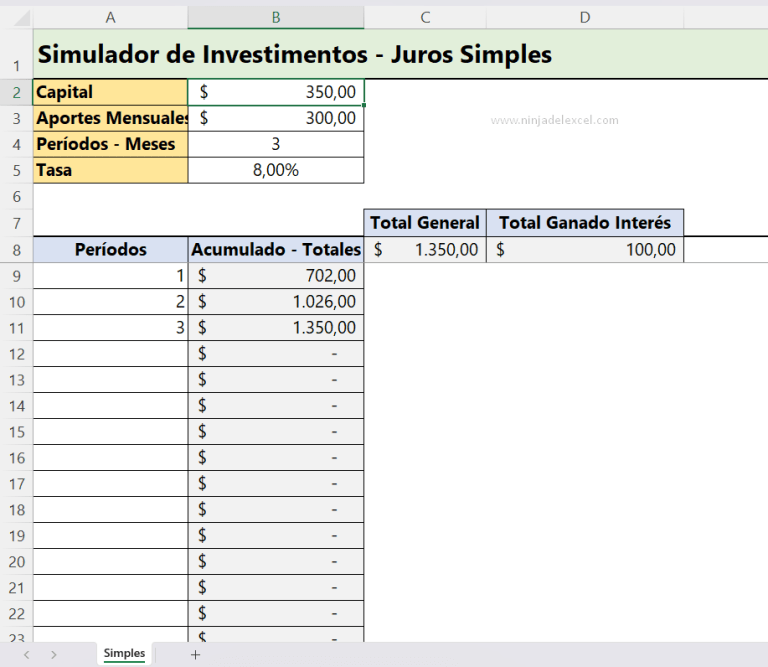Image resolution: width=768 pixels, height=667 pixels.
Task: Select the Aportes Mensuales label cell
Action: click(x=110, y=118)
